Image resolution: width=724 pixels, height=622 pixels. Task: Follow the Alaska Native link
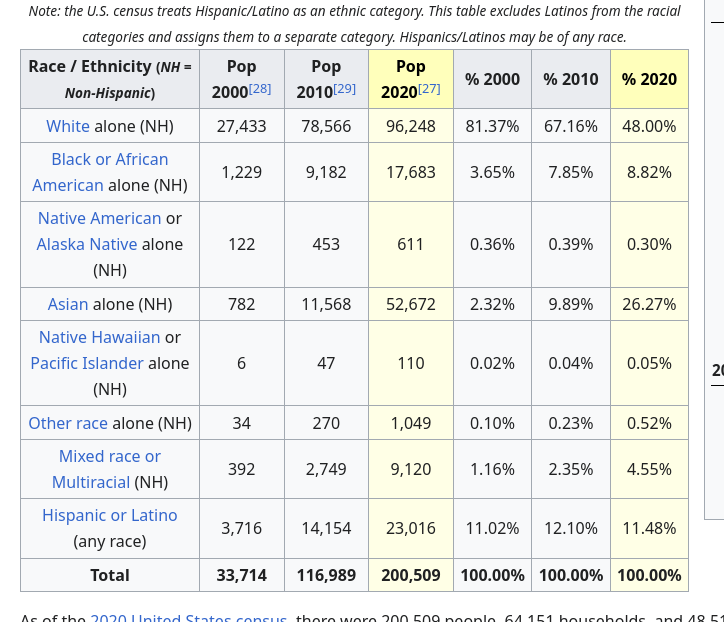[x=87, y=244]
